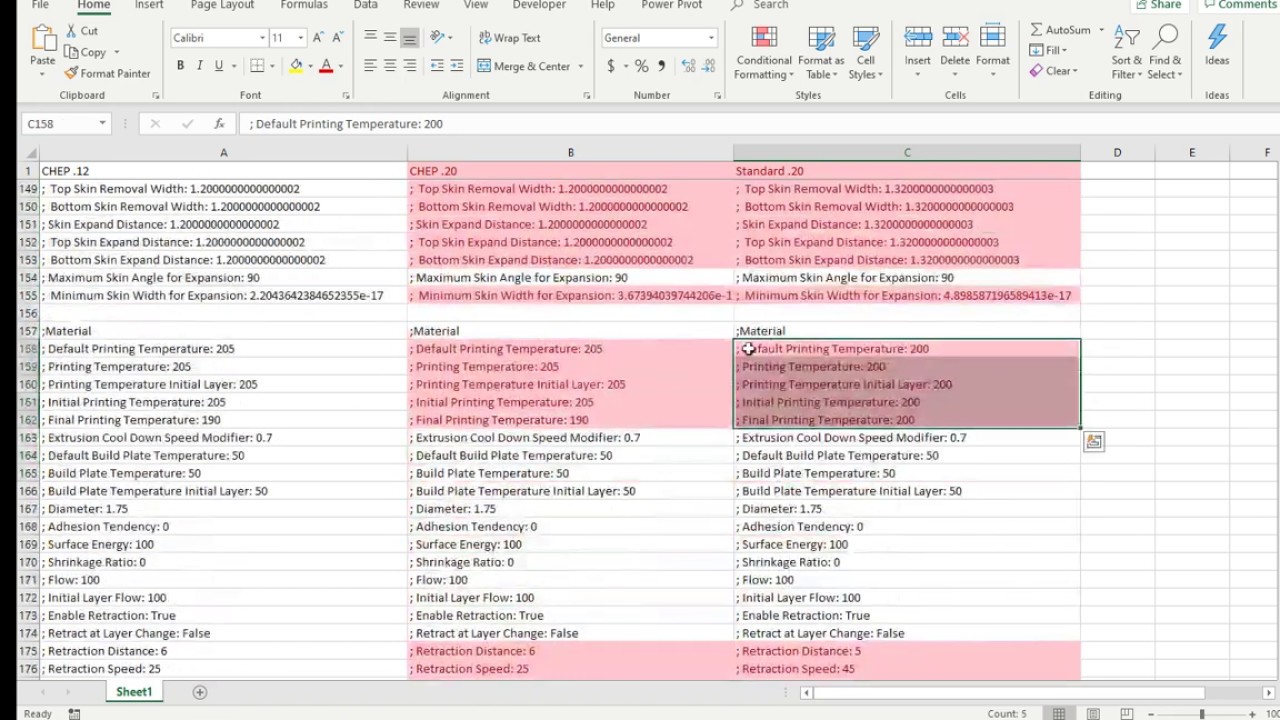Open the Insert ribbon tab

[x=149, y=5]
